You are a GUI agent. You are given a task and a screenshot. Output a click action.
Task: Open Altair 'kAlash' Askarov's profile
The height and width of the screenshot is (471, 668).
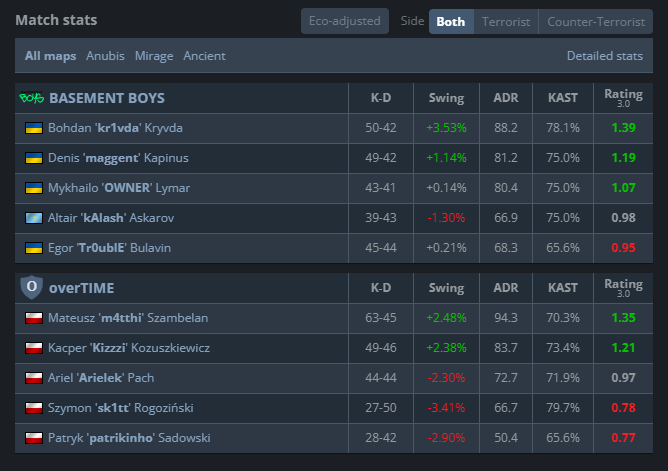[x=111, y=218]
